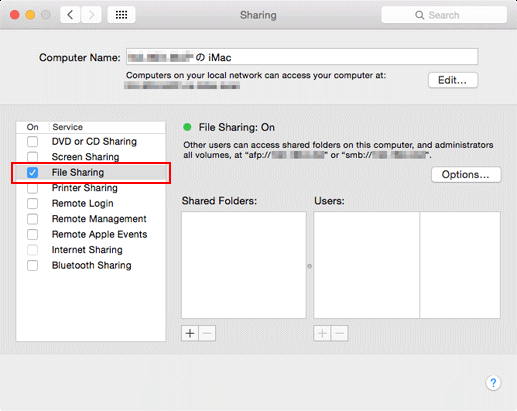Minimize the Sharing window
The height and width of the screenshot is (411, 517).
(x=30, y=15)
